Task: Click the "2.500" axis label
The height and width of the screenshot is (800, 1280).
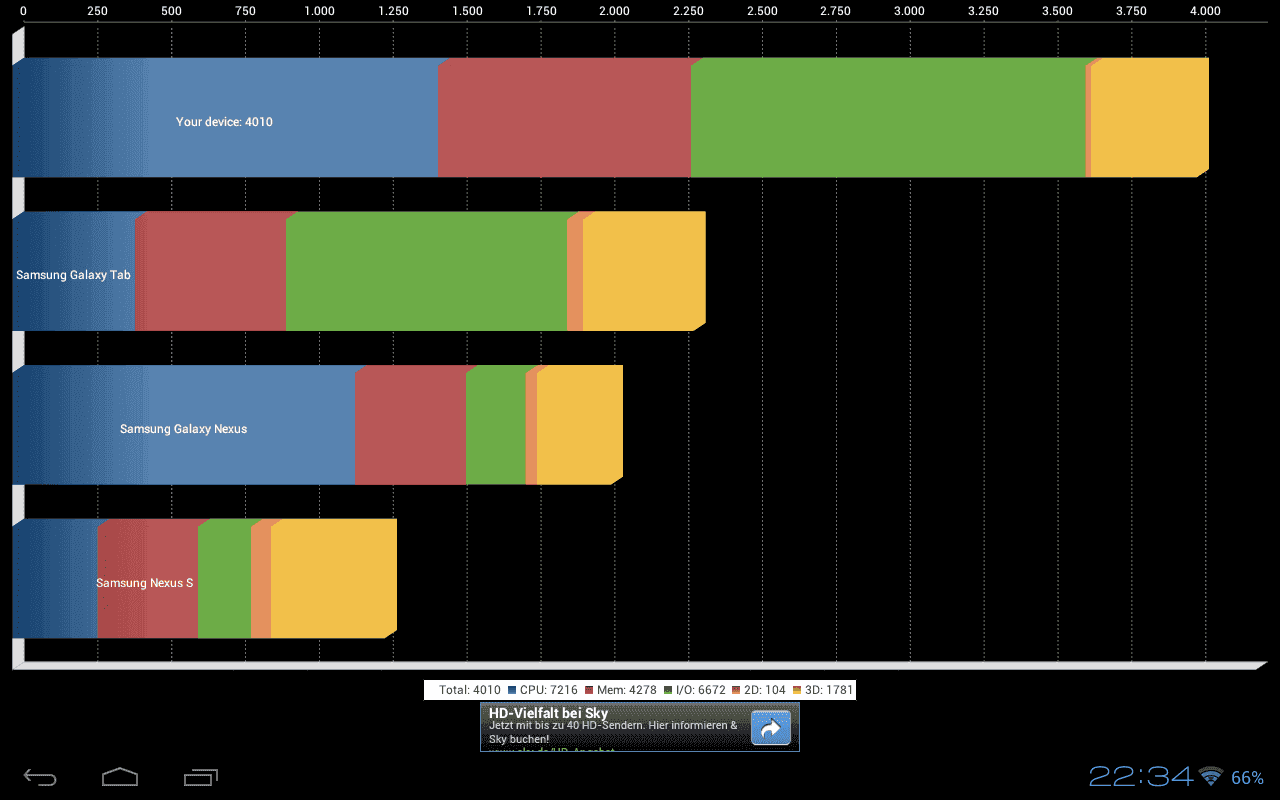Action: point(762,11)
